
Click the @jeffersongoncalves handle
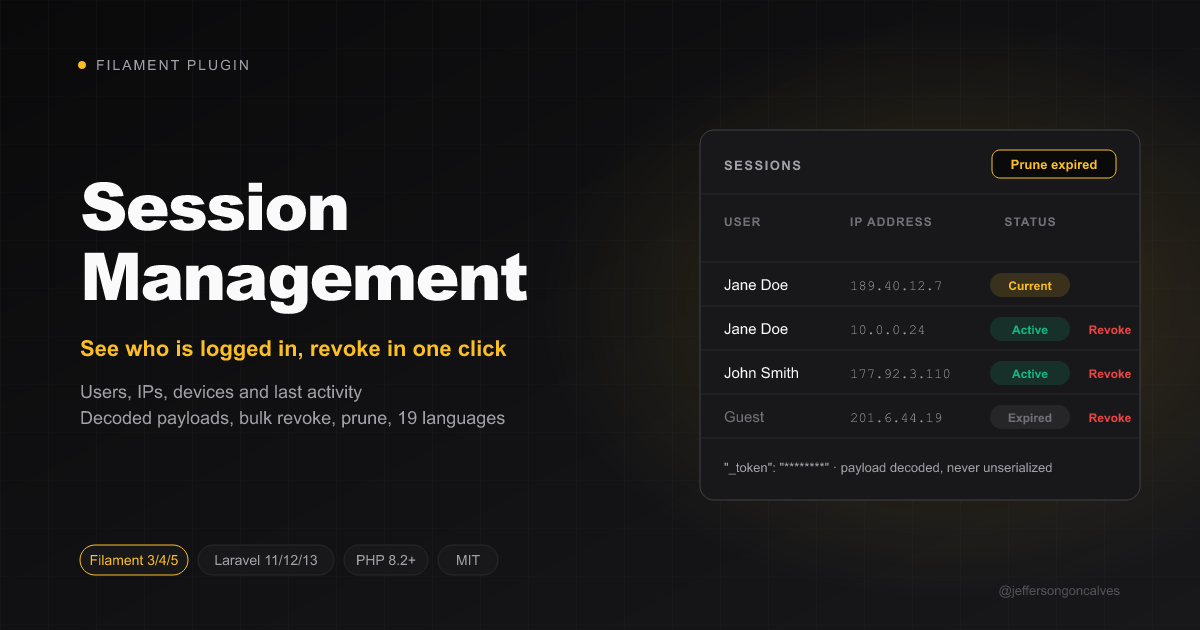click(x=1059, y=591)
